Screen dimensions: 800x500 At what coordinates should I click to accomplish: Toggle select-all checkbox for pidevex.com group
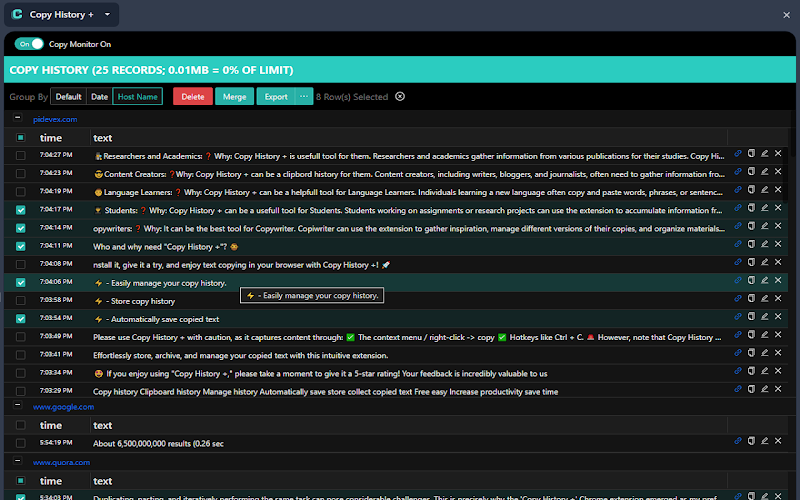(20, 138)
